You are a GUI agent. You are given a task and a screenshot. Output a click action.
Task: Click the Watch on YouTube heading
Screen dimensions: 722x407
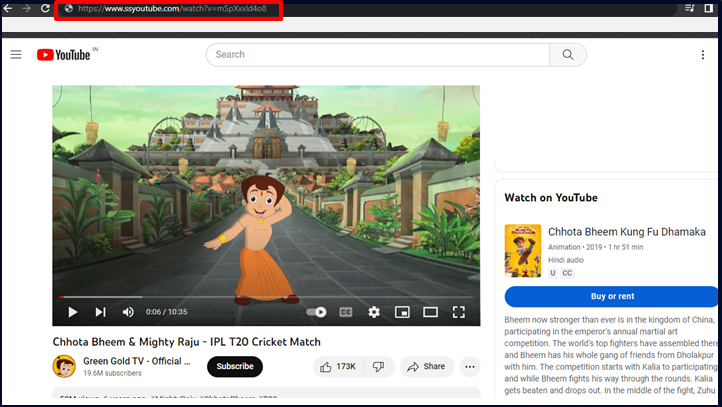click(551, 198)
